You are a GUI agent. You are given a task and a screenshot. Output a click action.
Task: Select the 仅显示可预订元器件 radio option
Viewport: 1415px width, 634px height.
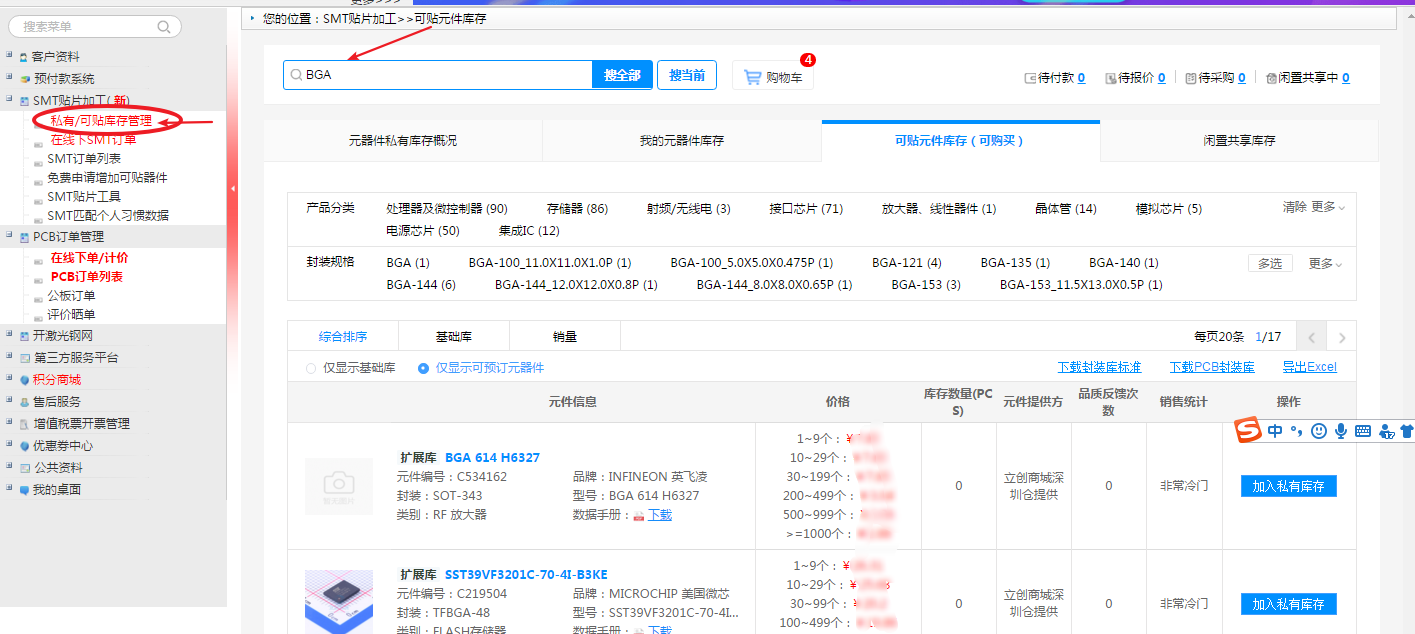pyautogui.click(x=423, y=368)
